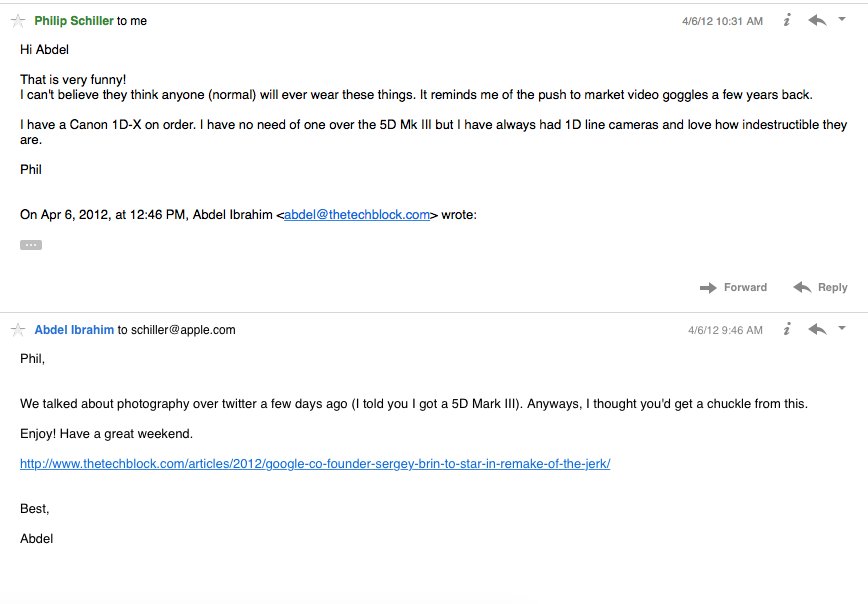Click Forward at bottom of first message

[x=745, y=287]
